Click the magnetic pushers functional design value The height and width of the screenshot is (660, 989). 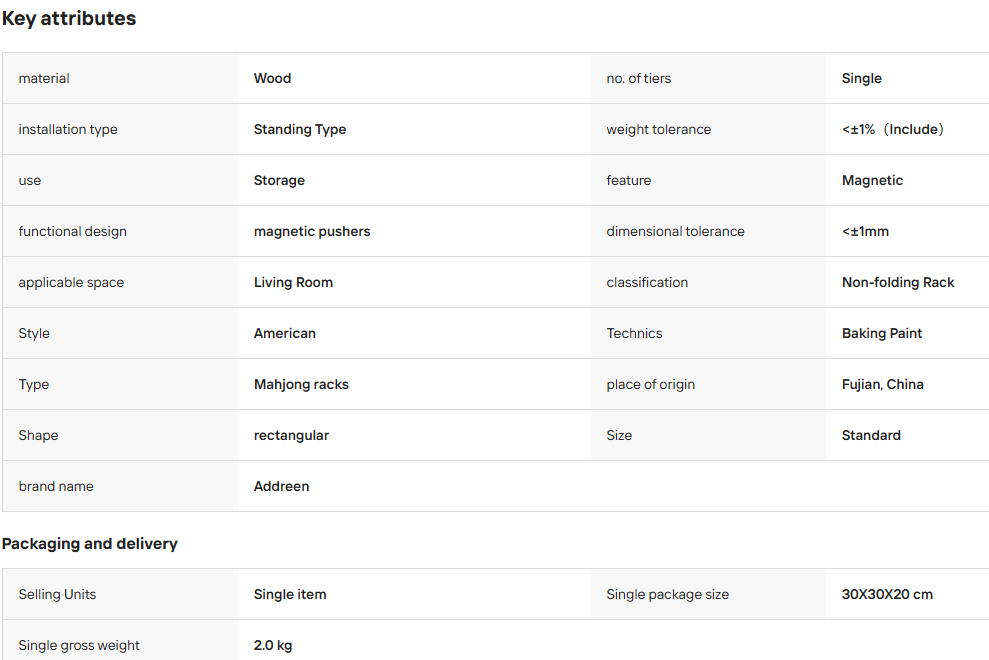pos(312,232)
